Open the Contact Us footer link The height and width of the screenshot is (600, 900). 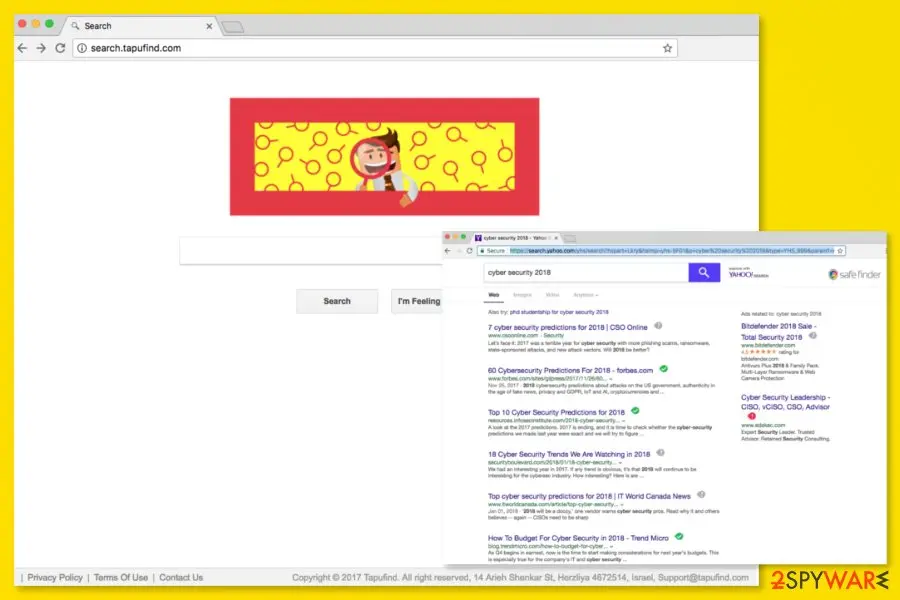point(181,578)
